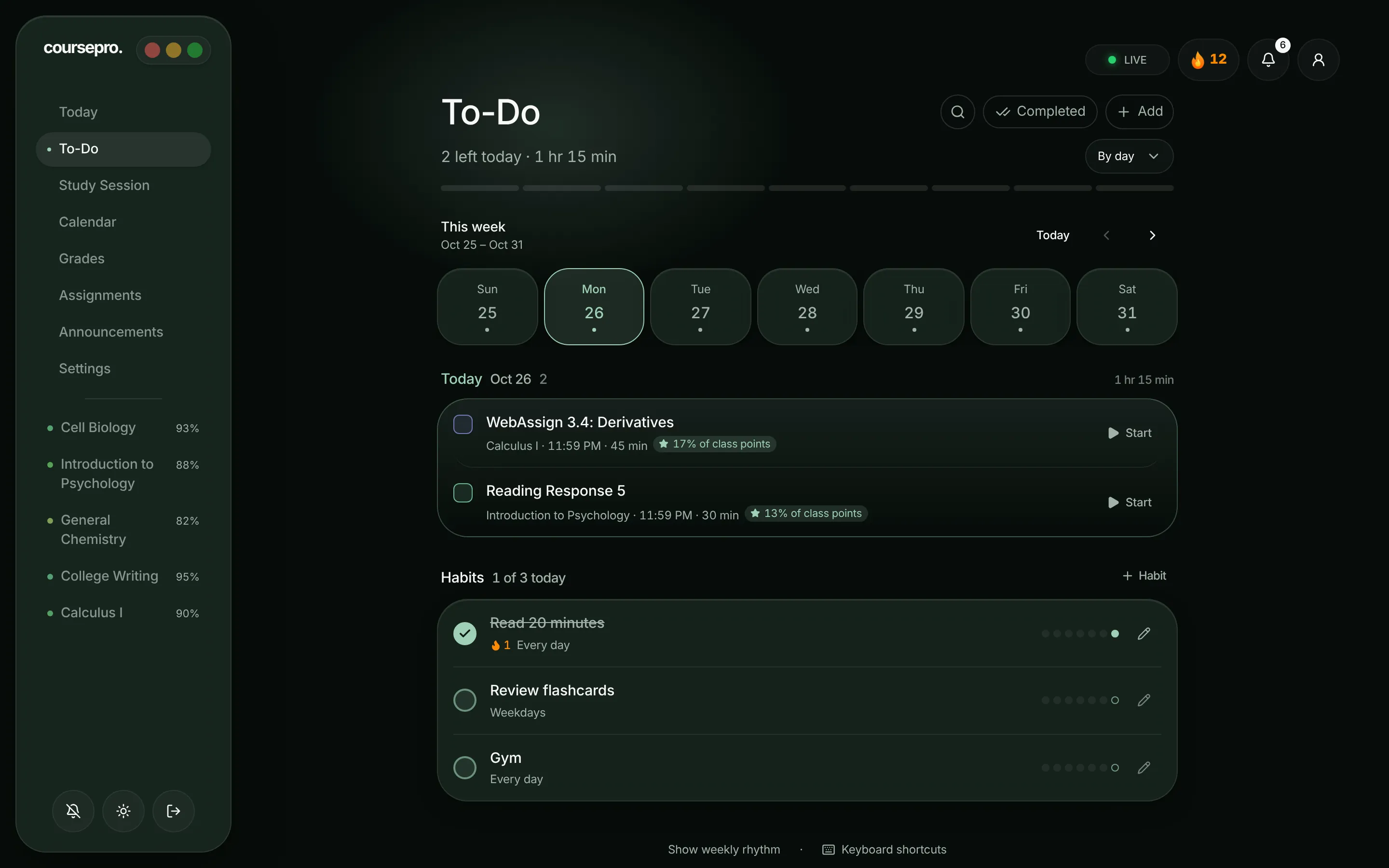This screenshot has width=1389, height=868.
Task: Select Tue 27 day card
Action: (700, 307)
